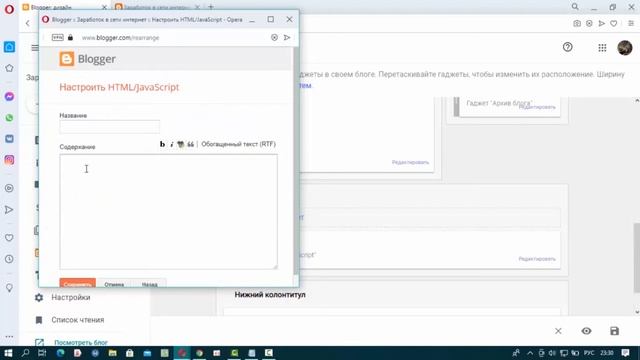Save the HTML/JavaScript gadget with the orange button
640x360 pixels.
coord(78,283)
